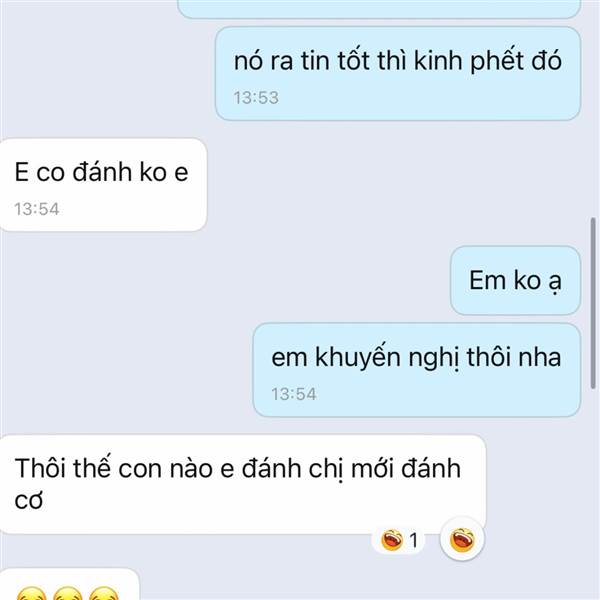Click the second emoji in bottom message

pyautogui.click(x=67, y=594)
